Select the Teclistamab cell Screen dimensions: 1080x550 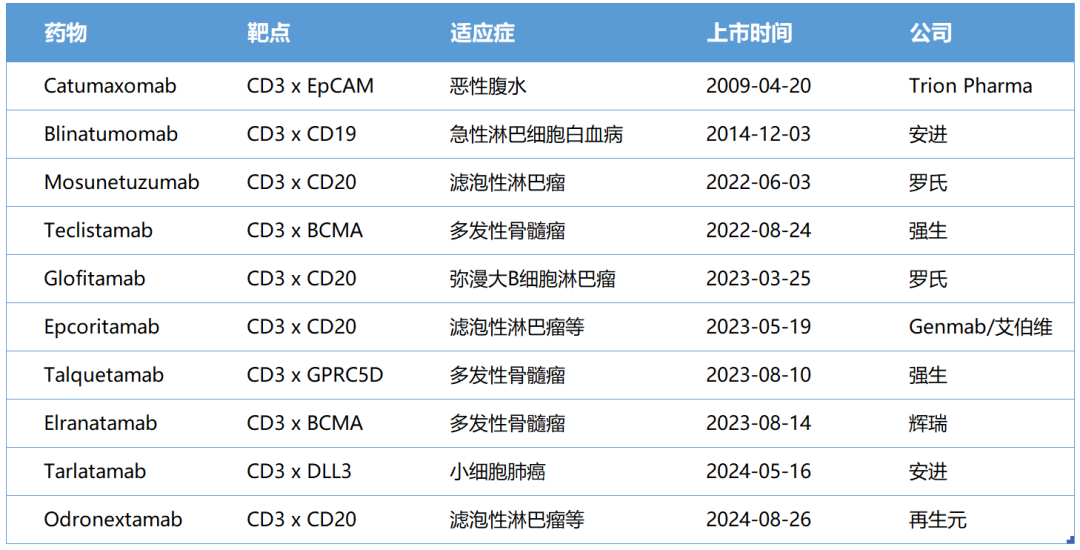[98, 230]
